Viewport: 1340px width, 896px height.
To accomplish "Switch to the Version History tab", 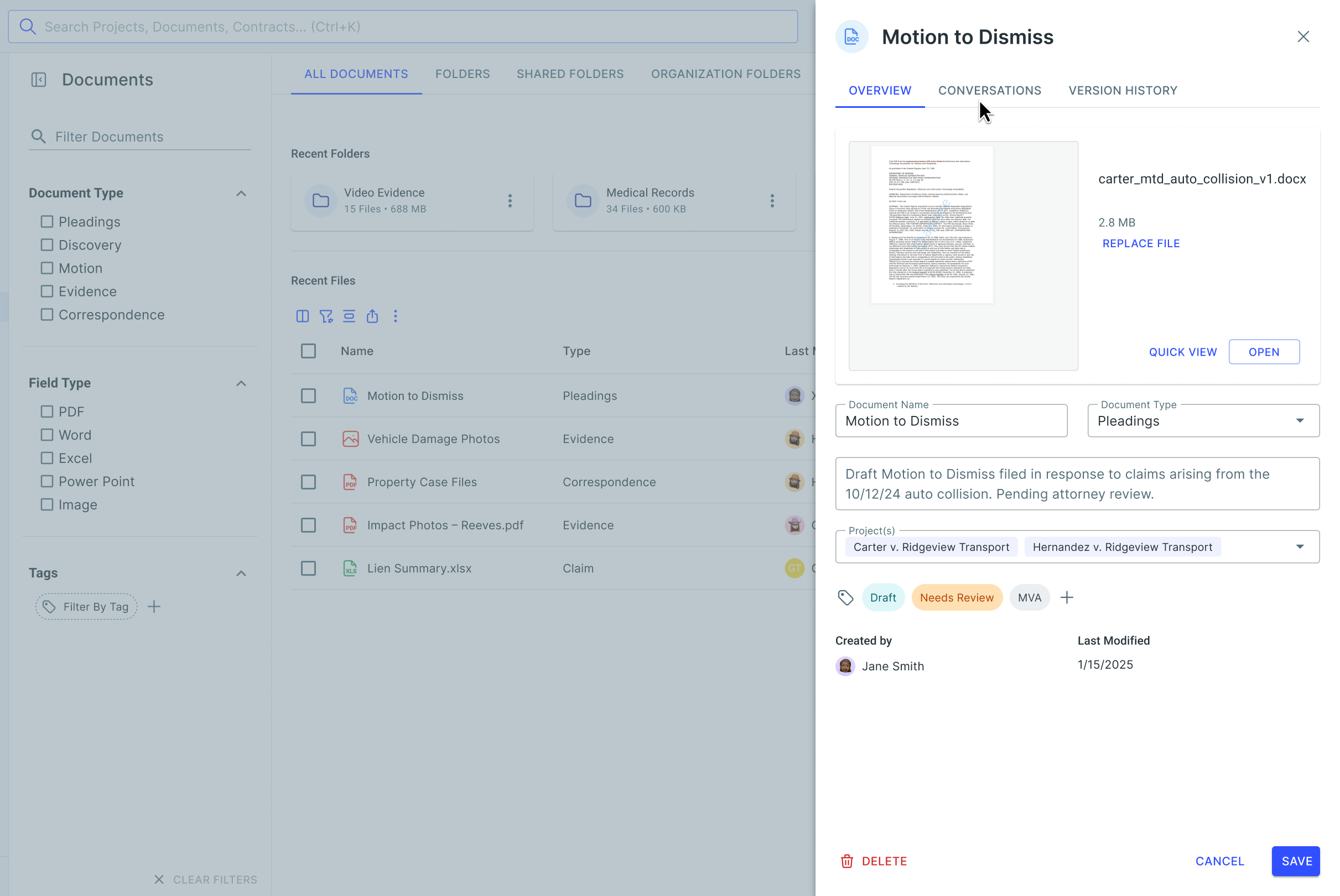I will click(1122, 90).
